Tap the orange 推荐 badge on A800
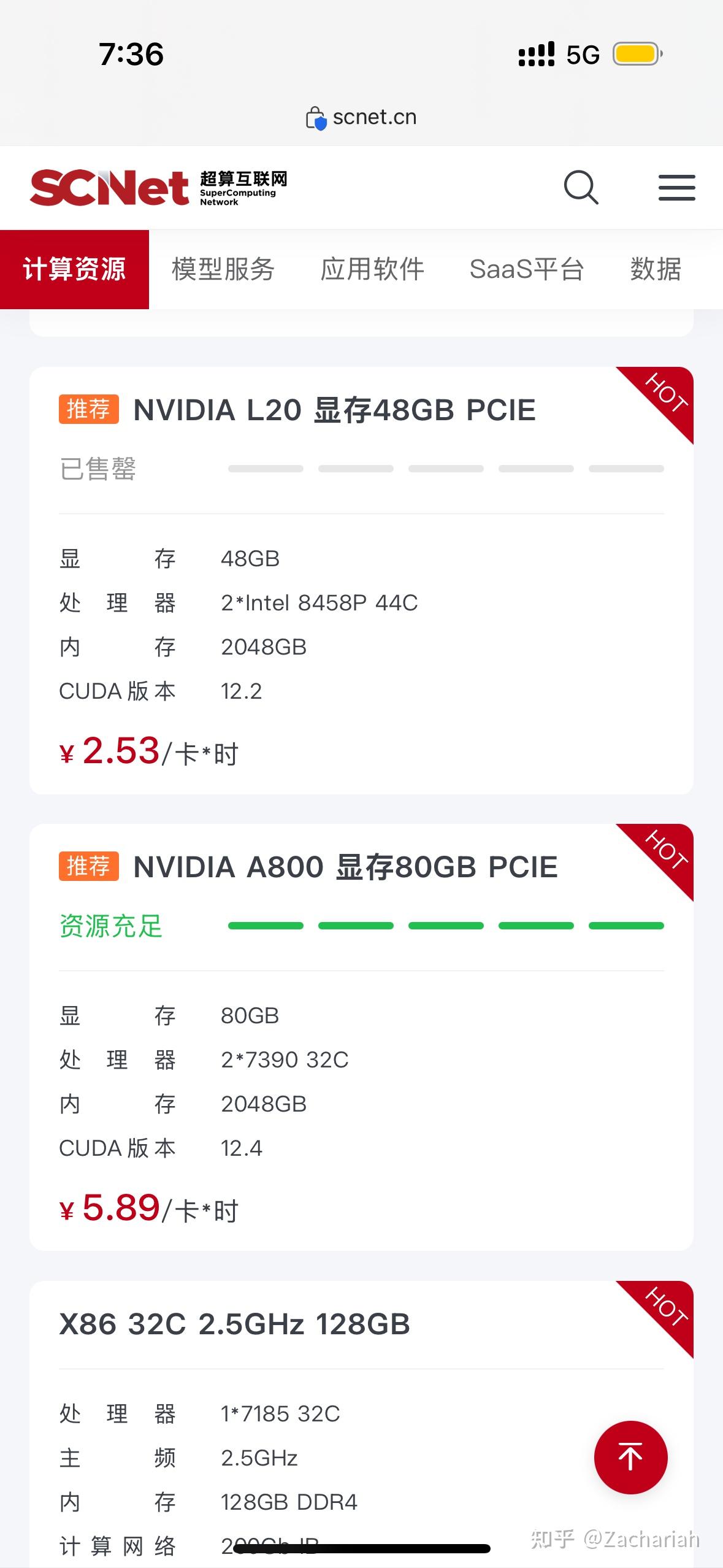The height and width of the screenshot is (1568, 723). click(x=89, y=866)
